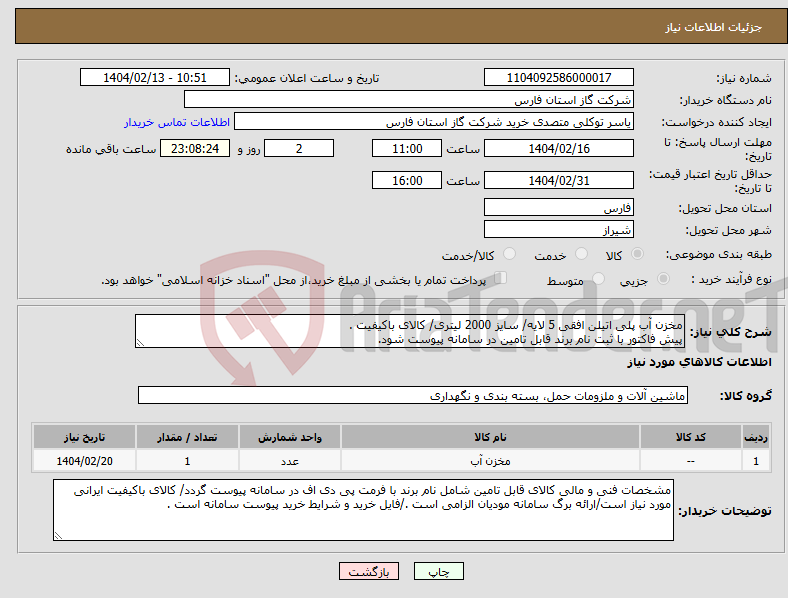Click the عدد unit cell
The height and width of the screenshot is (598, 788).
[290, 461]
